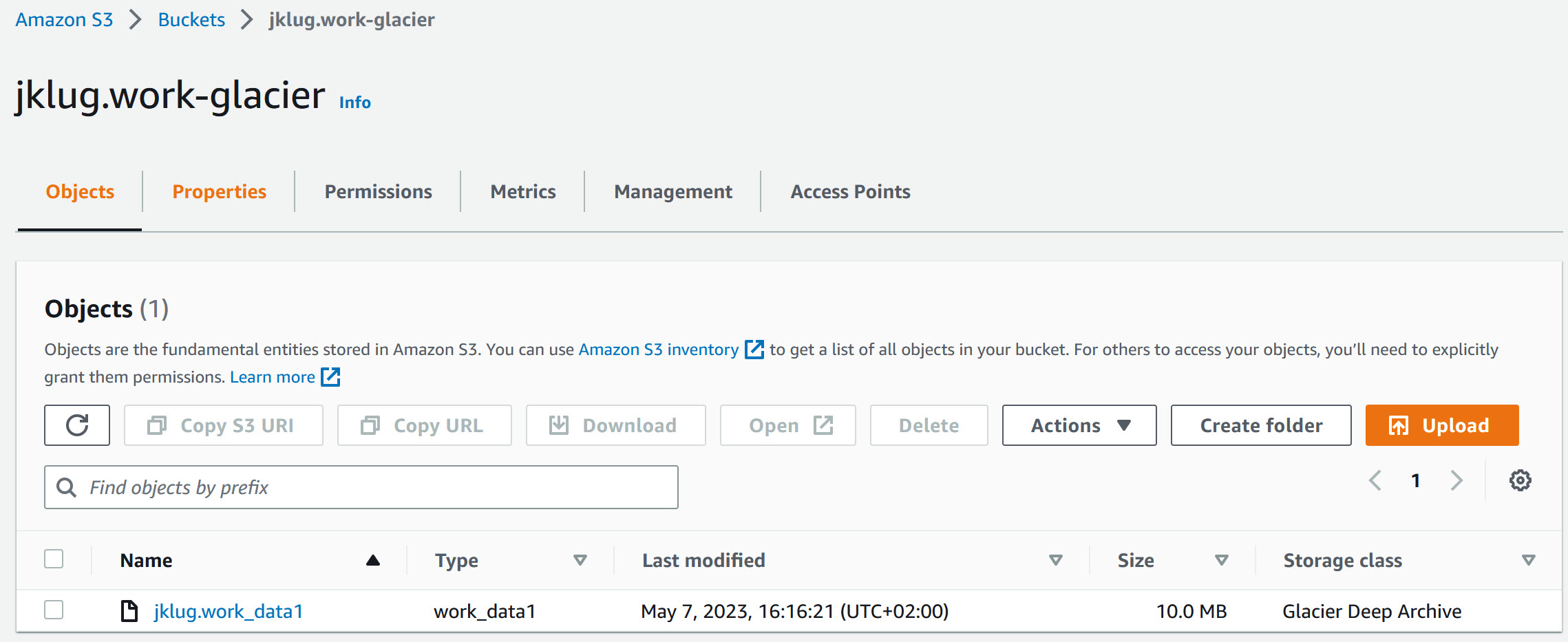Click the file icon beside jklug.work_data1
The height and width of the screenshot is (642, 1568).
[x=129, y=610]
